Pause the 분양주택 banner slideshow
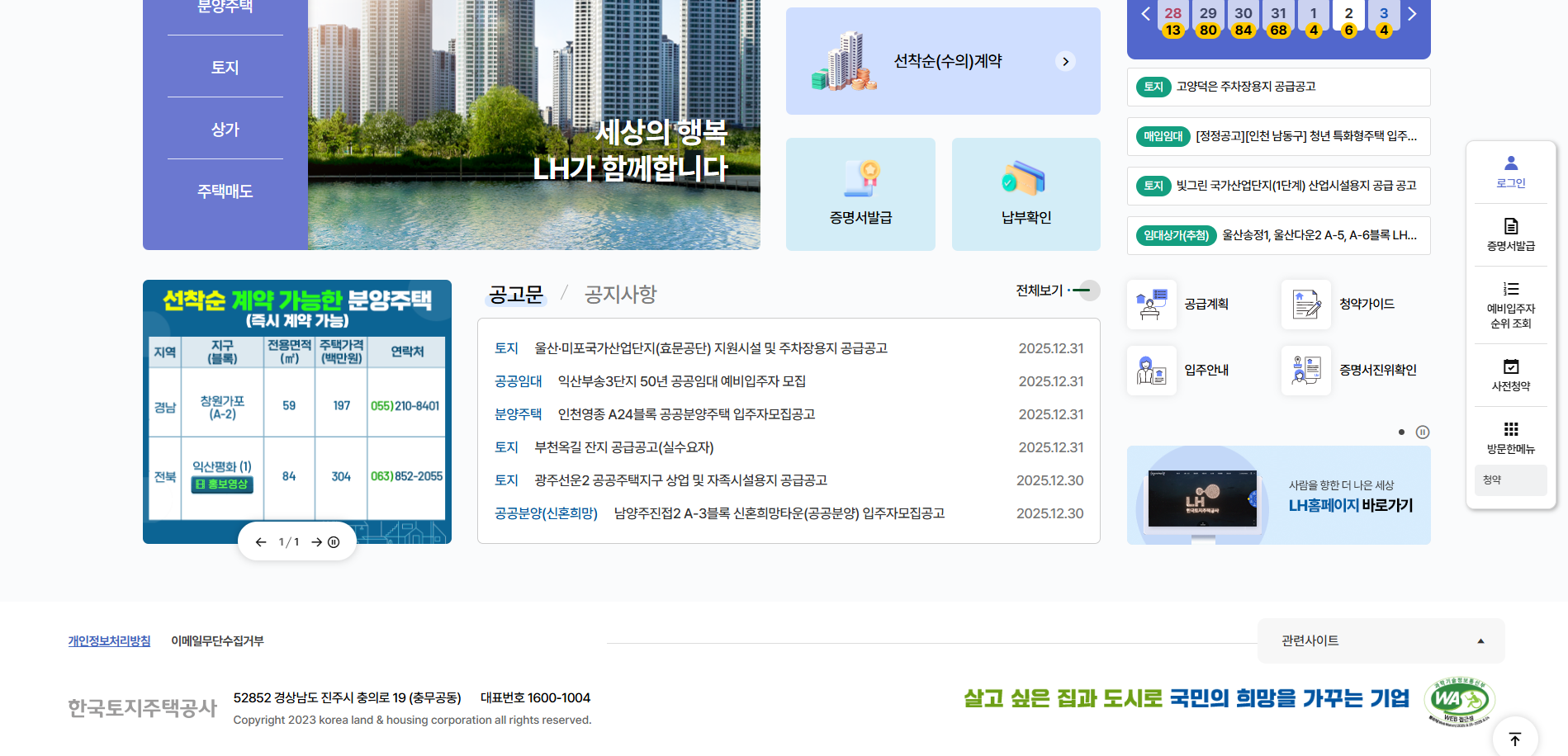This screenshot has width=1568, height=756. [x=334, y=542]
